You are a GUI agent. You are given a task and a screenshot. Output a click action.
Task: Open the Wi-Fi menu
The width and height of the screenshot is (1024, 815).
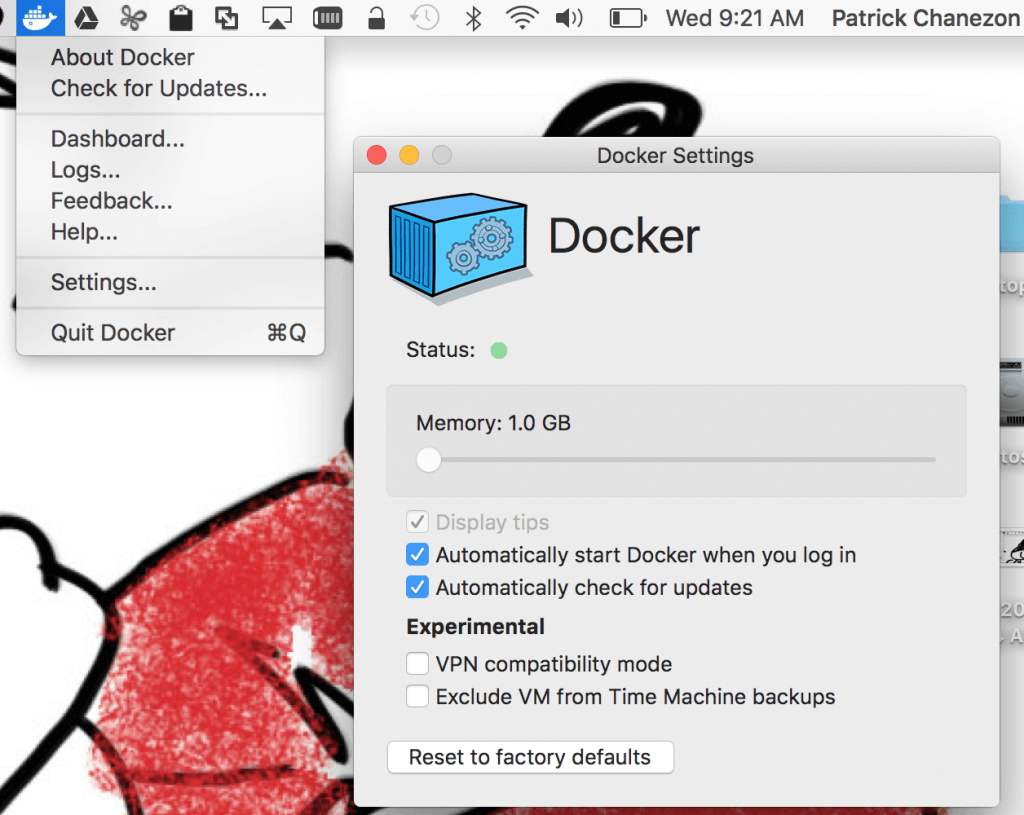point(522,18)
